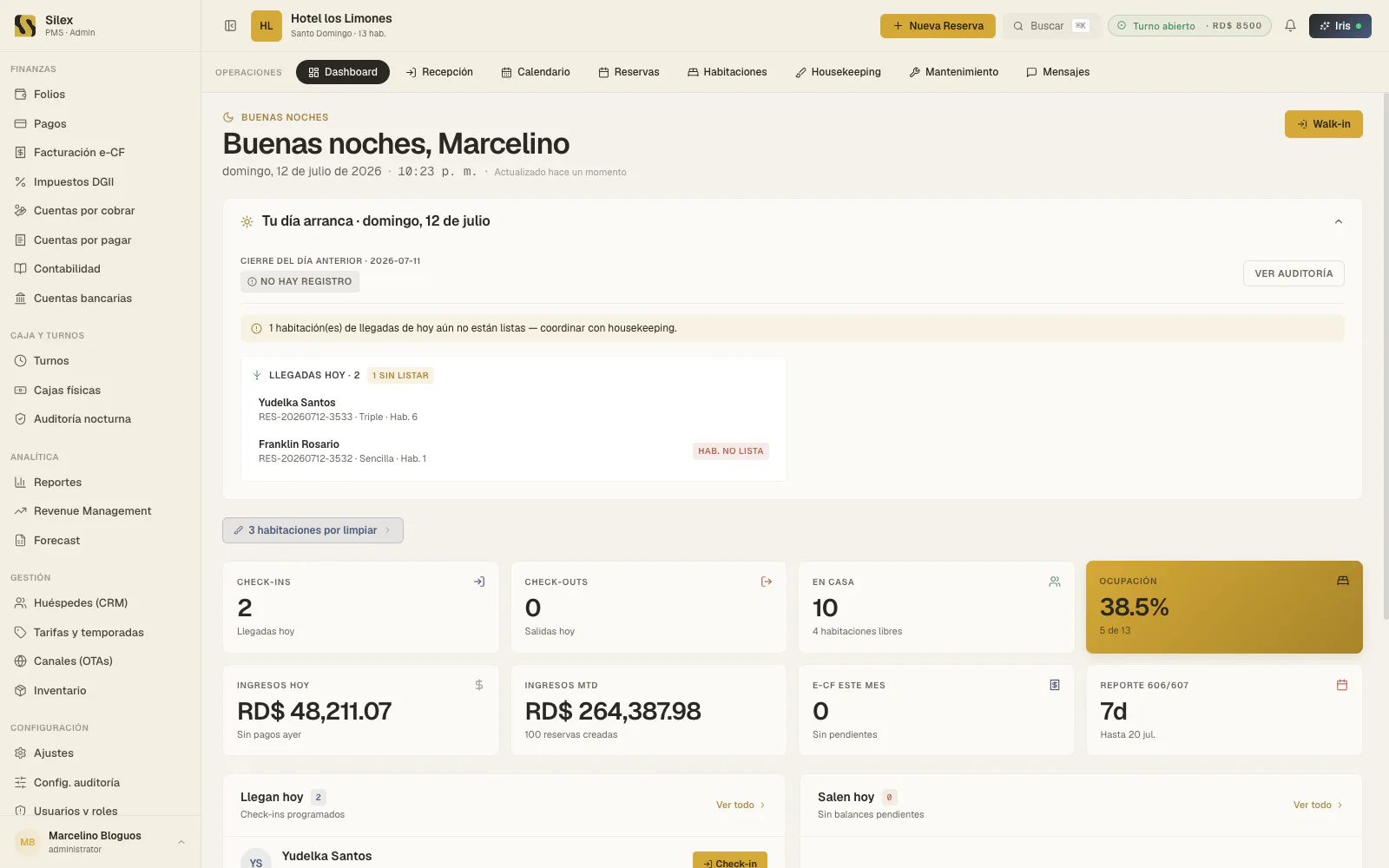Click the Ingresos hoy RD$ 48,211.07 card
The height and width of the screenshot is (868, 1389).
361,710
